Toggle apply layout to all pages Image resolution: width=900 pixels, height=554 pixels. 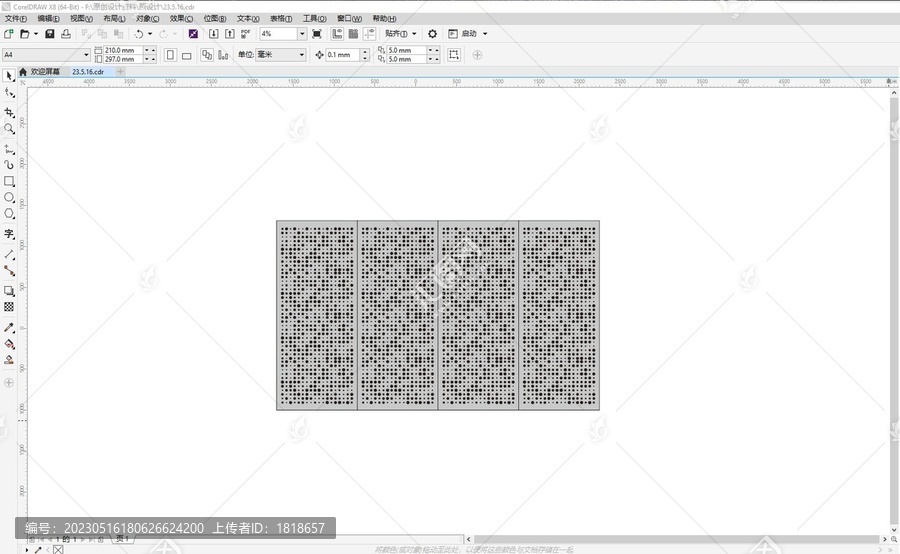click(x=207, y=55)
